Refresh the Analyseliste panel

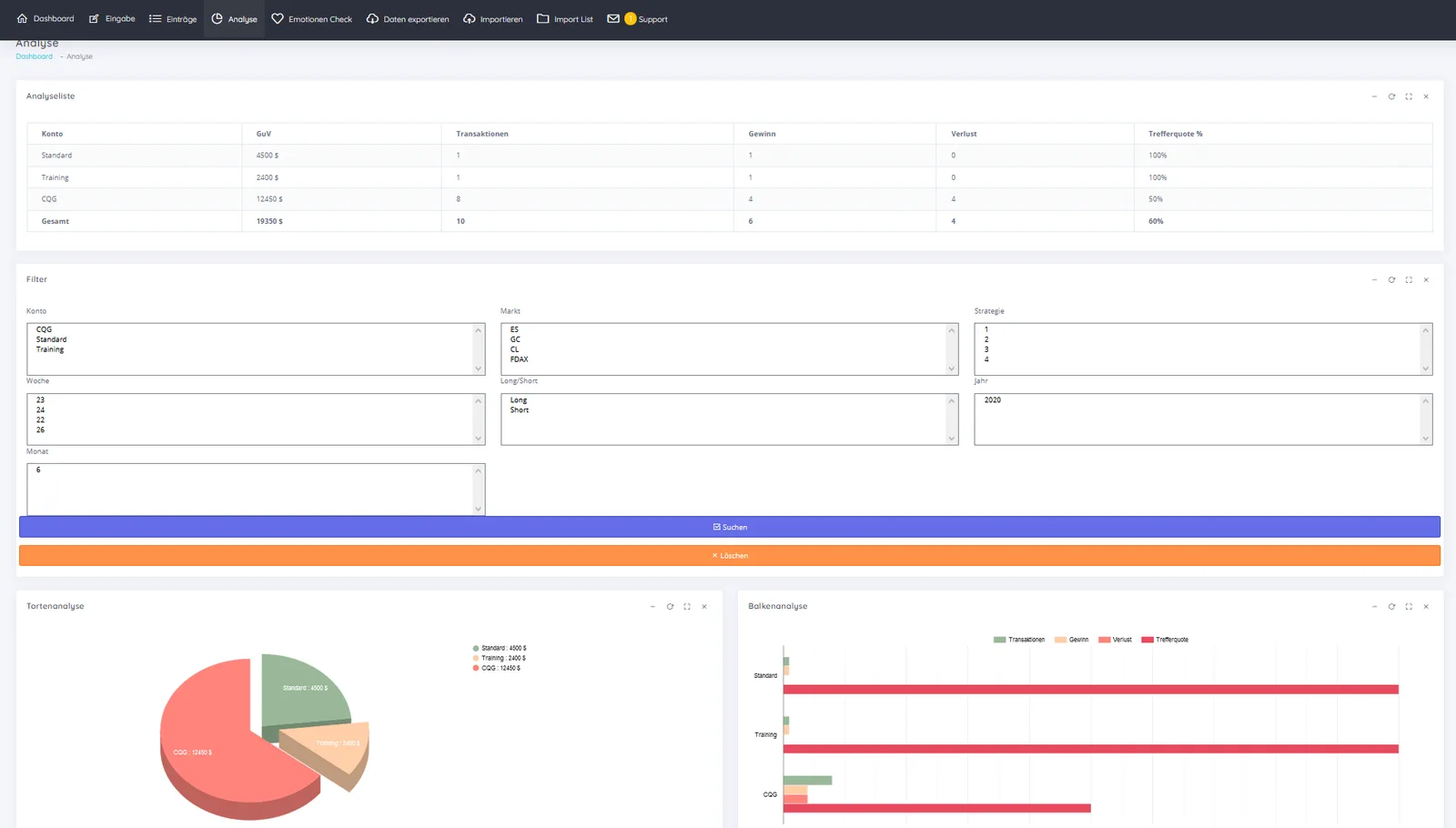(1391, 96)
